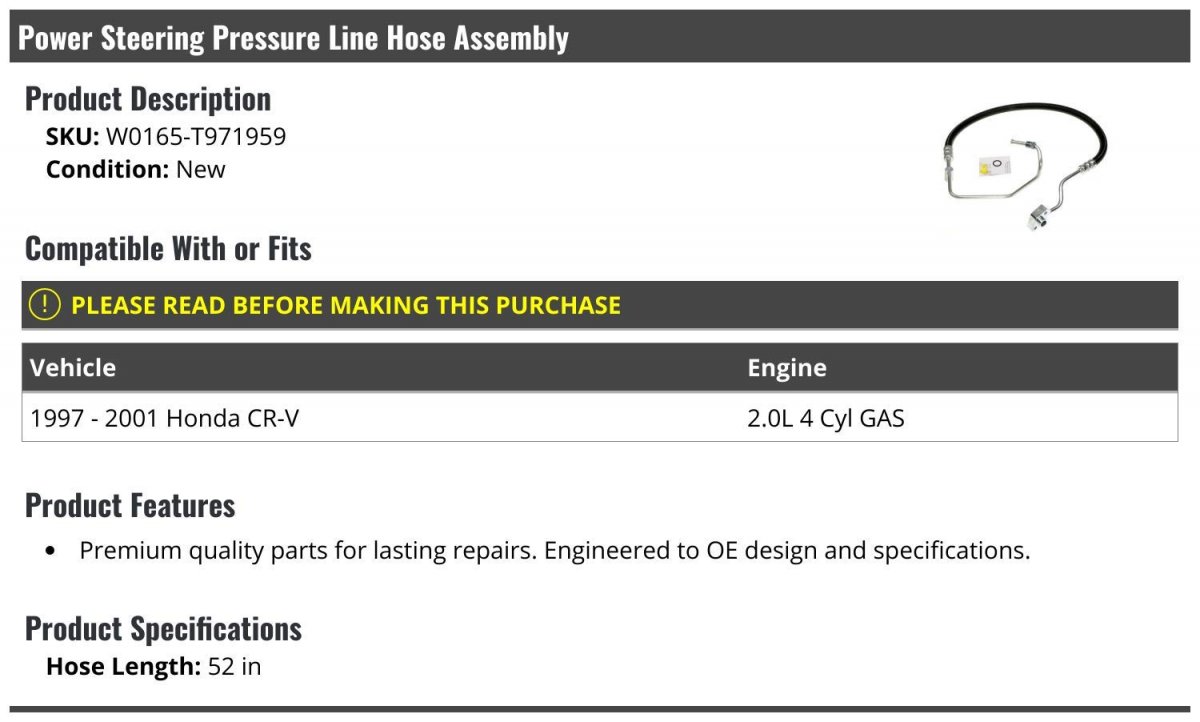
Task: Click the SKU number W0165-T971959
Action: tap(196, 137)
